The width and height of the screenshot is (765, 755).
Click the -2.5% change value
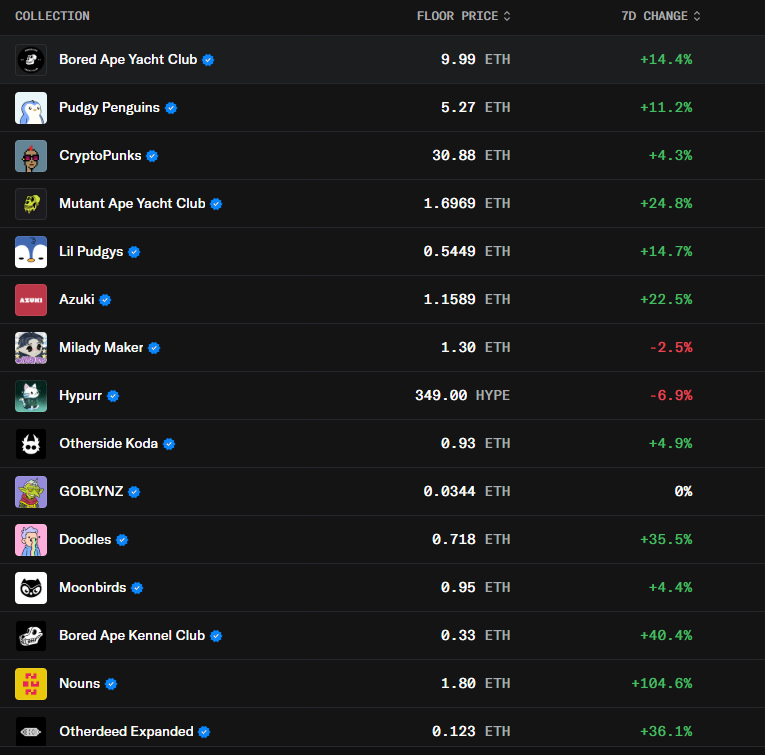(x=671, y=347)
